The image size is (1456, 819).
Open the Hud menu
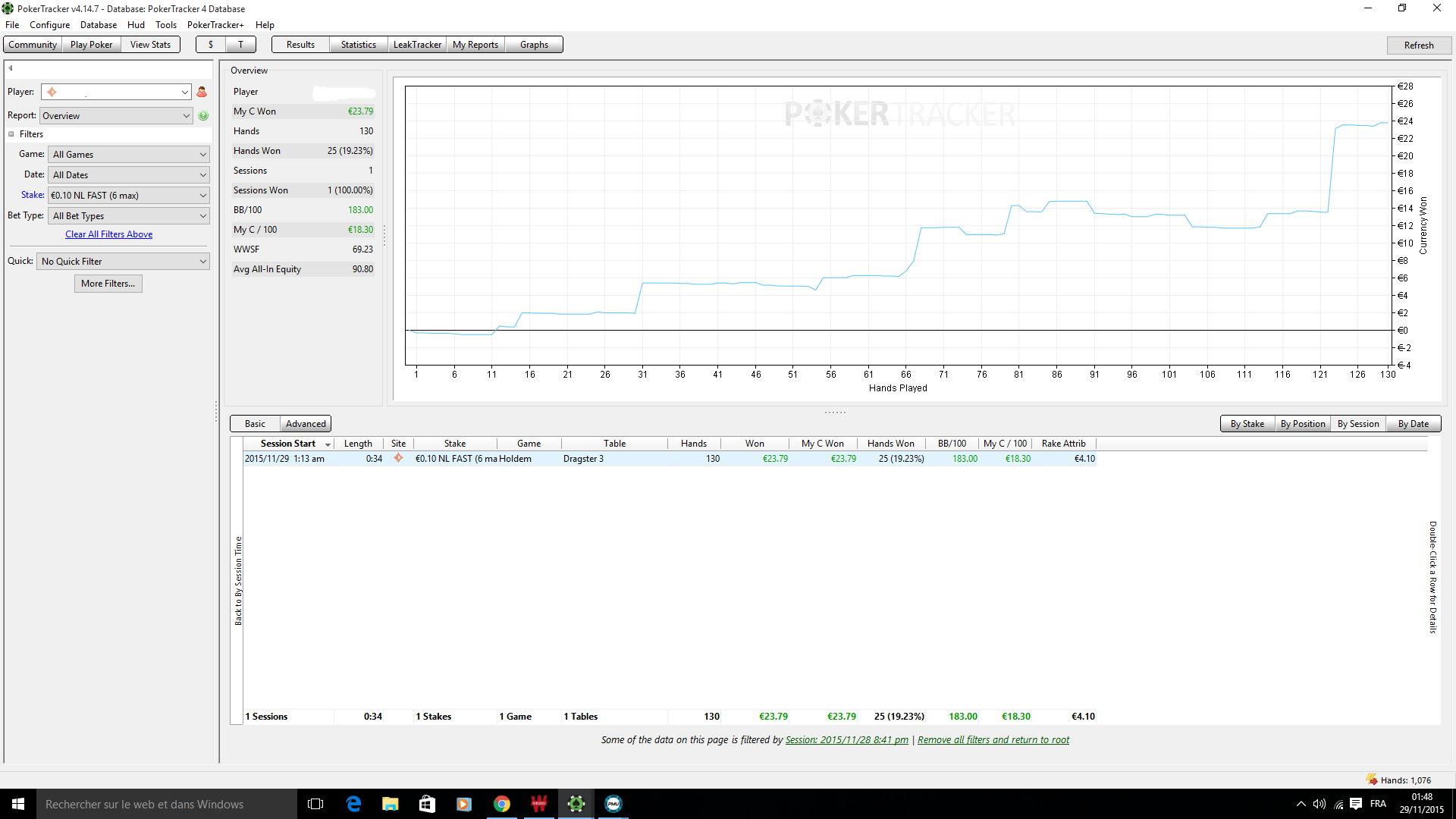136,25
